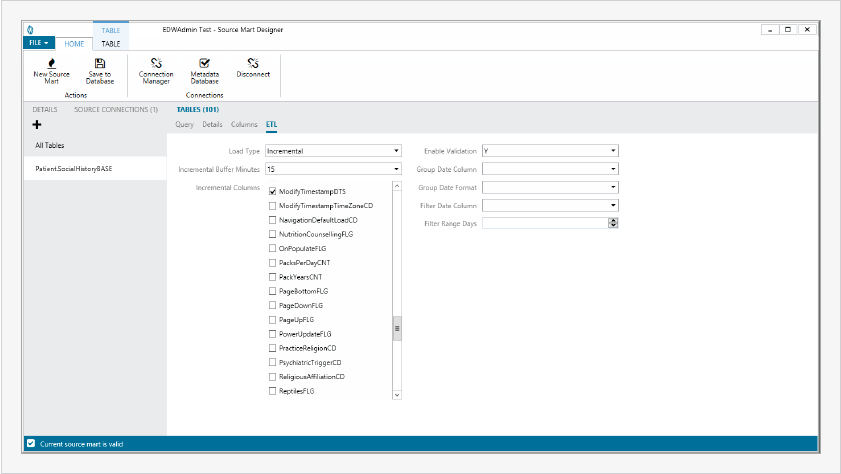Click scroll up arrow of columns list
Image resolution: width=841 pixels, height=474 pixels.
point(397,186)
